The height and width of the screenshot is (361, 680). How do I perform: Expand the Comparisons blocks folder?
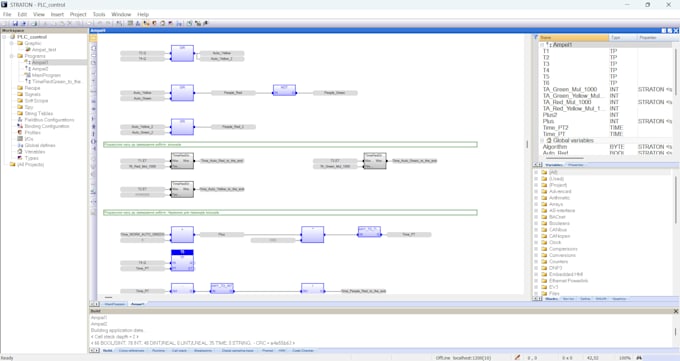536,249
